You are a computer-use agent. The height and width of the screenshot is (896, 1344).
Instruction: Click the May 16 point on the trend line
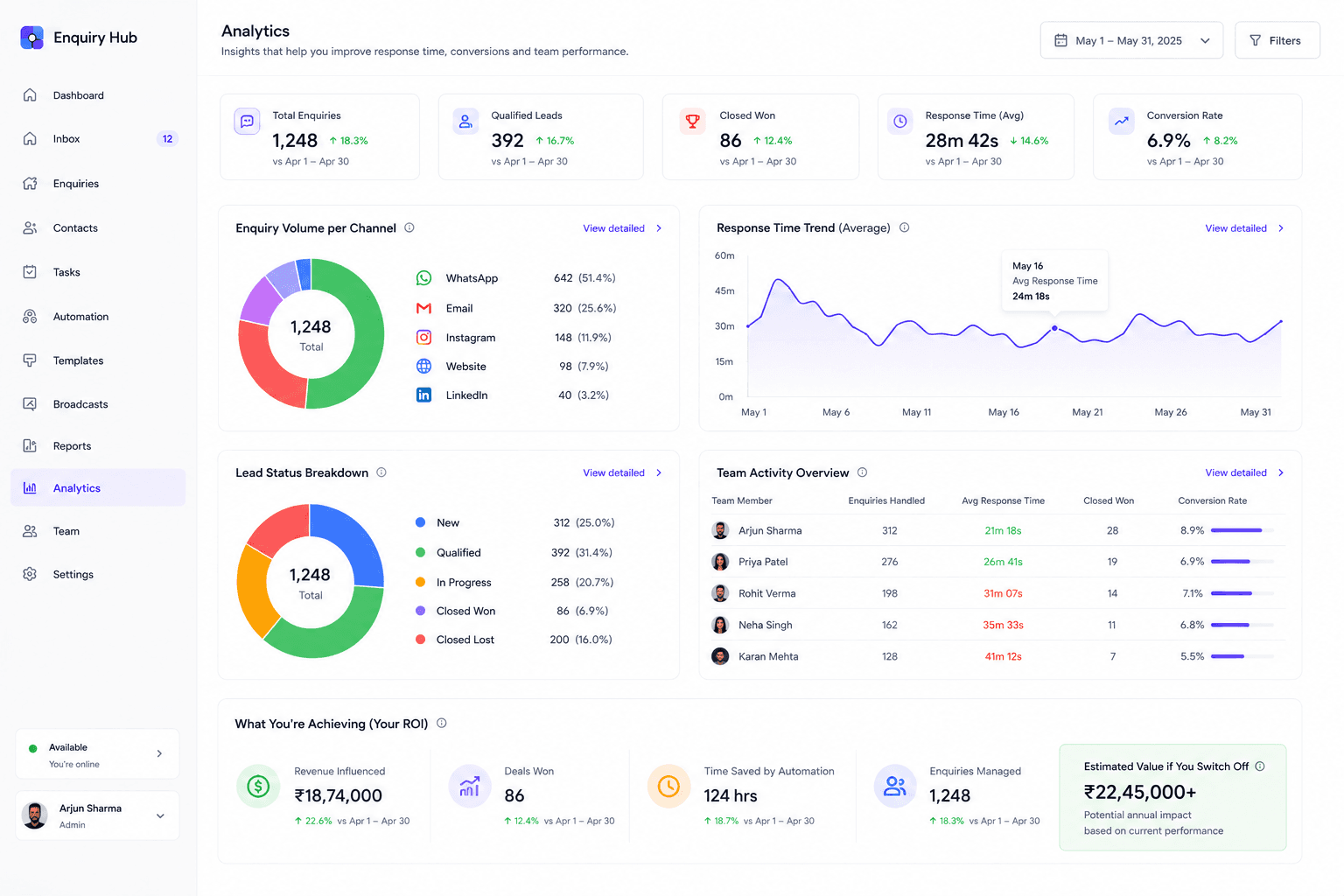[x=1054, y=328]
